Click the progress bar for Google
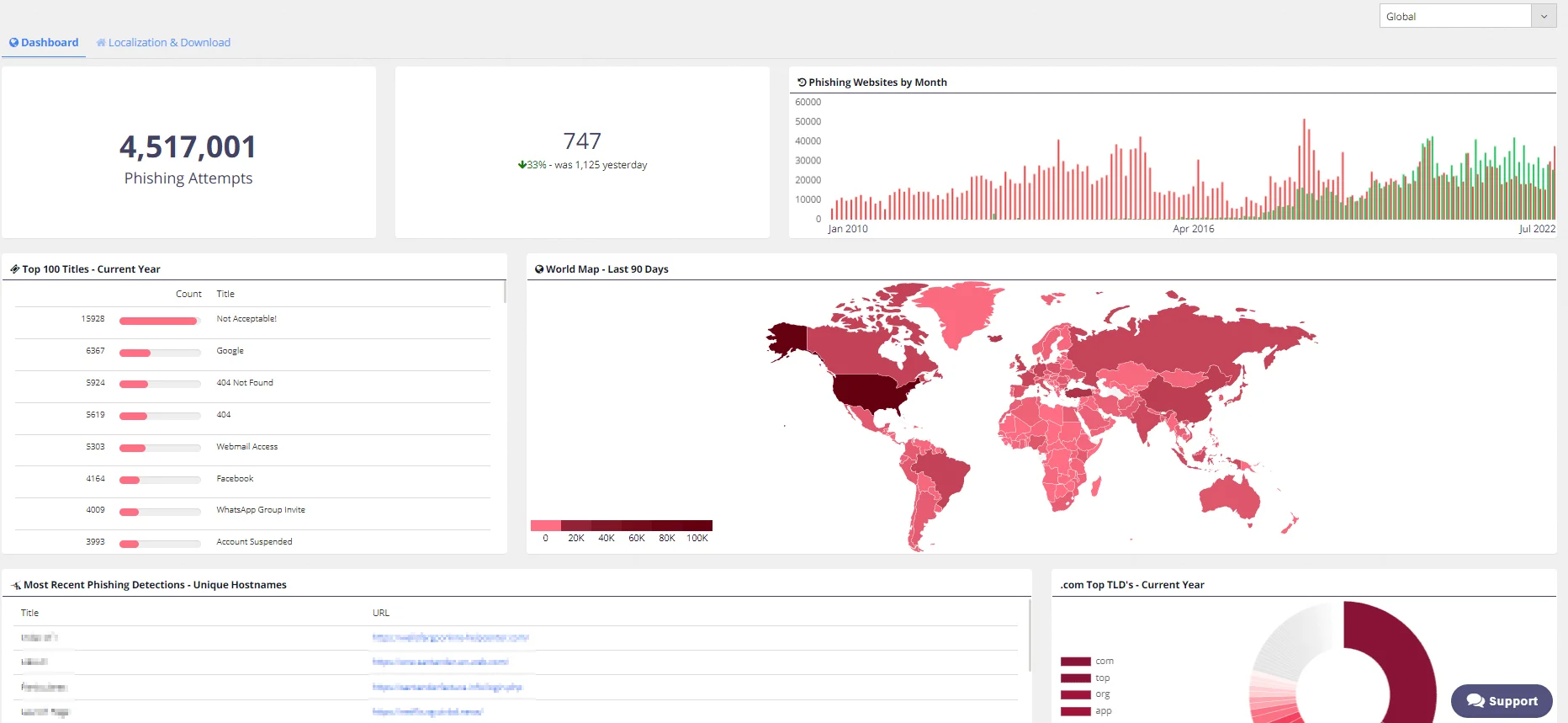The height and width of the screenshot is (723, 1568). click(160, 353)
